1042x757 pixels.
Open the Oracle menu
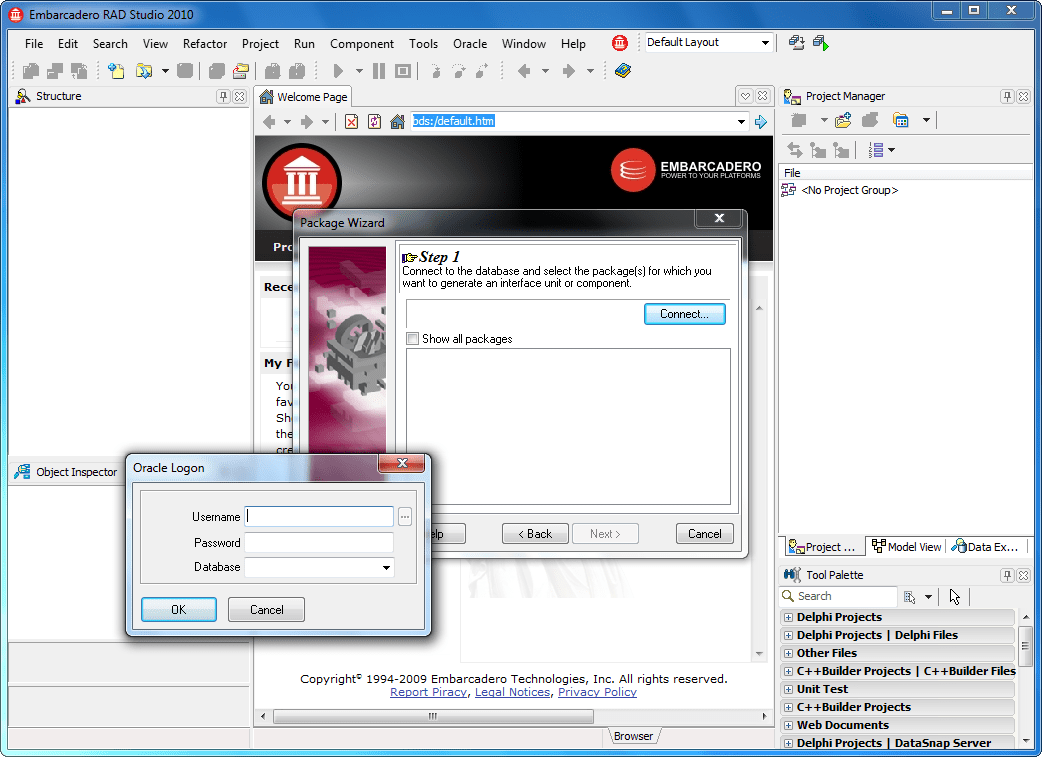(470, 44)
